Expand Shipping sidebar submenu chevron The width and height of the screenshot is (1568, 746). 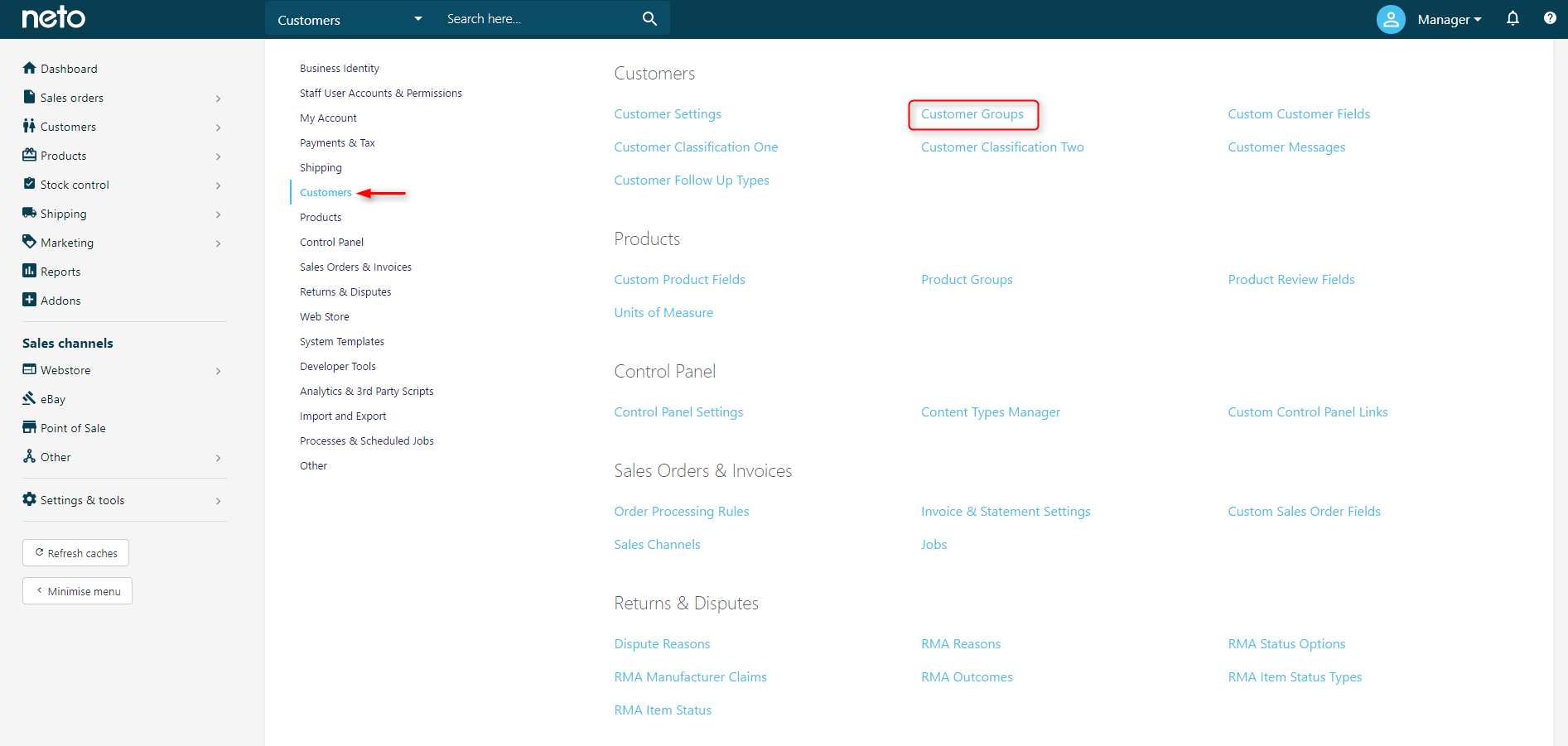pos(218,214)
